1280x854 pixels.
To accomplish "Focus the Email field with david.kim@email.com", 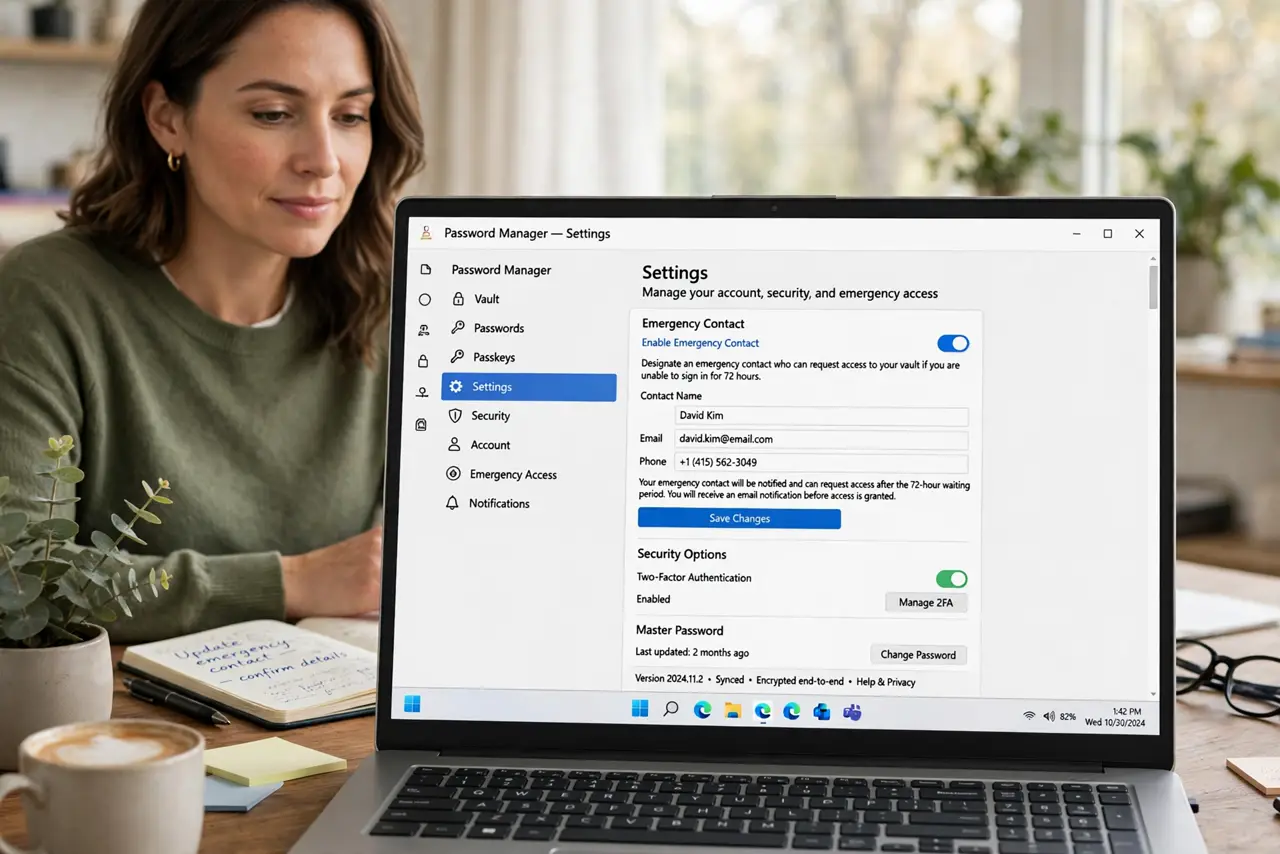I will (x=821, y=439).
